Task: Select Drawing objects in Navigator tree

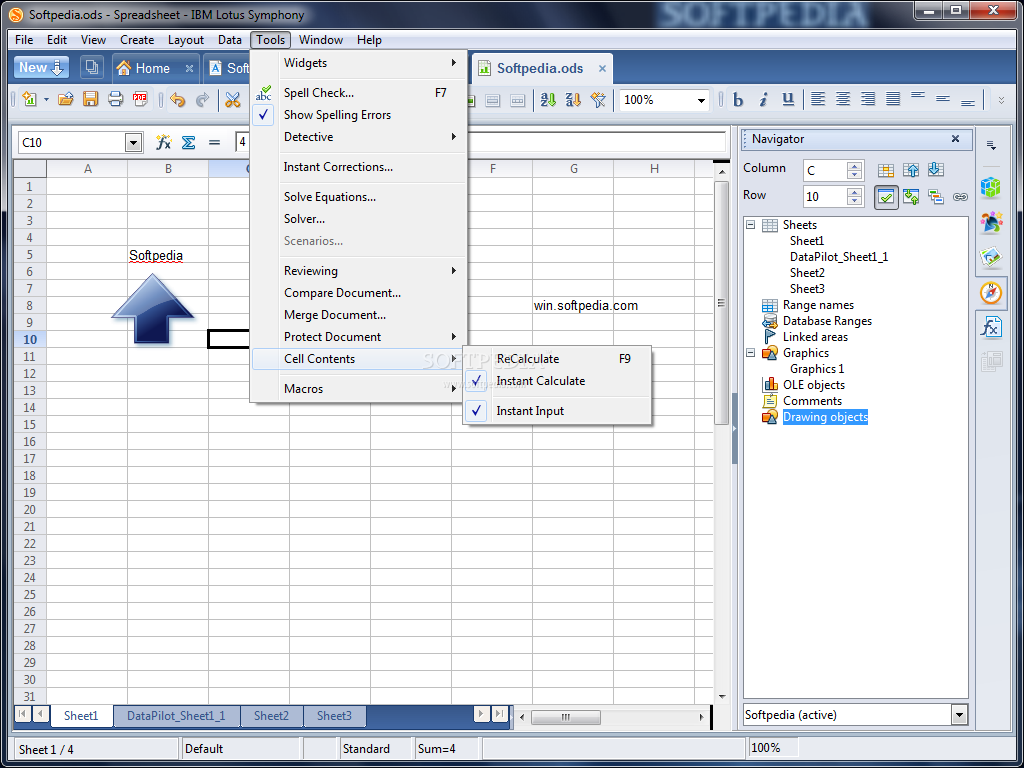Action: click(825, 417)
